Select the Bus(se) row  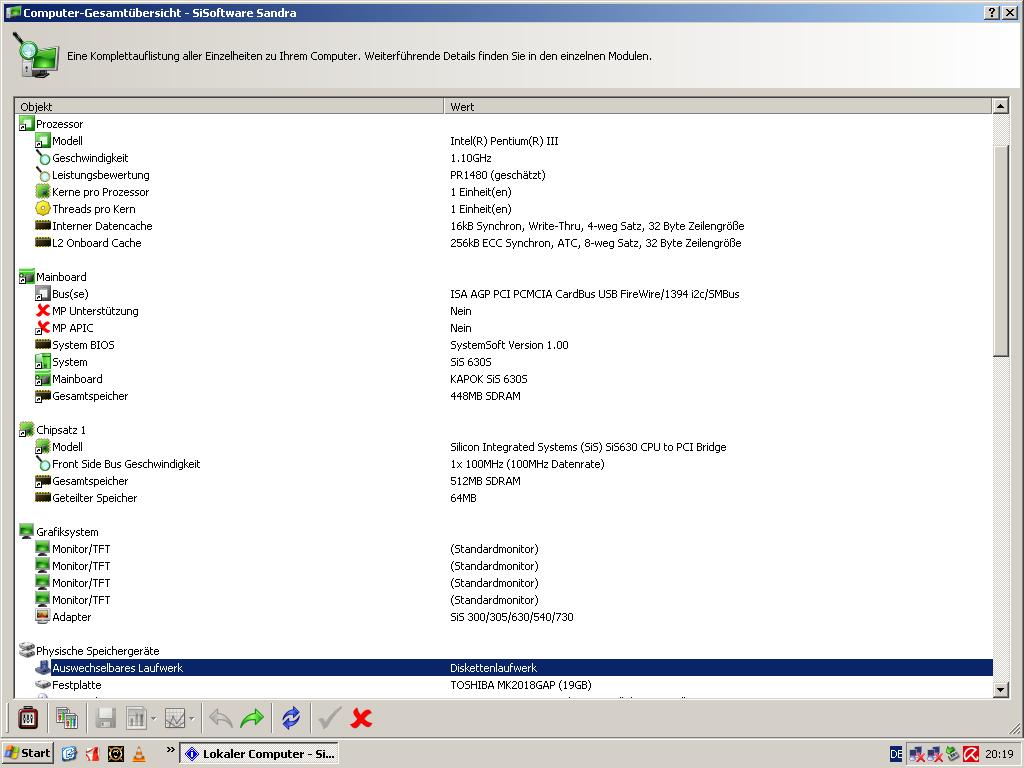(x=504, y=293)
